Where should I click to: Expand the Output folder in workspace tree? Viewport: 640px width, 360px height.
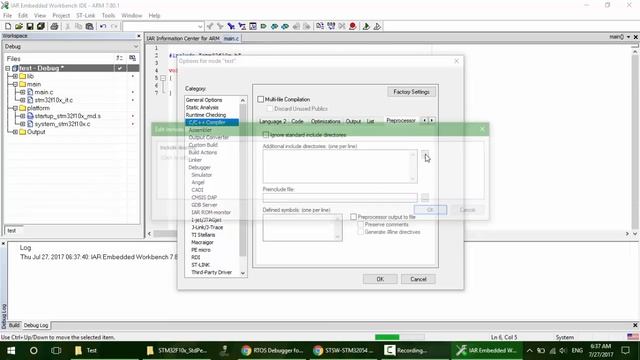tap(15, 132)
